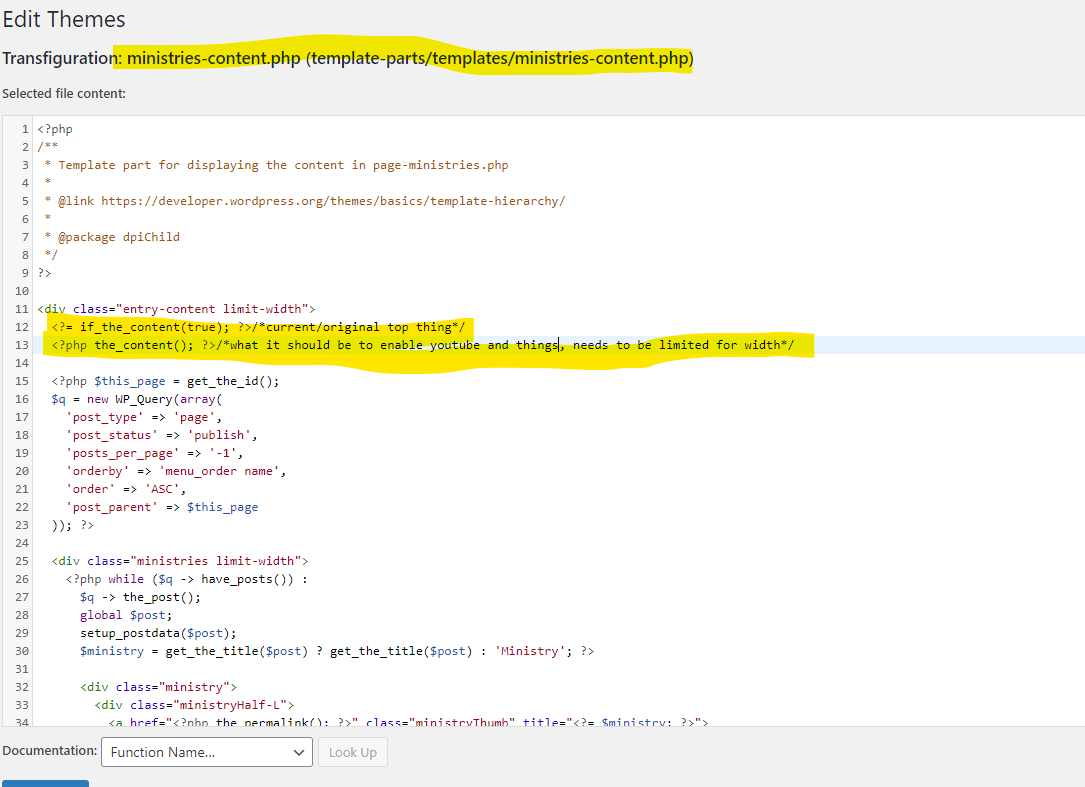Click the developer.wordpress.org URL in the comment
Screen dimensions: 1085x787
(332, 201)
